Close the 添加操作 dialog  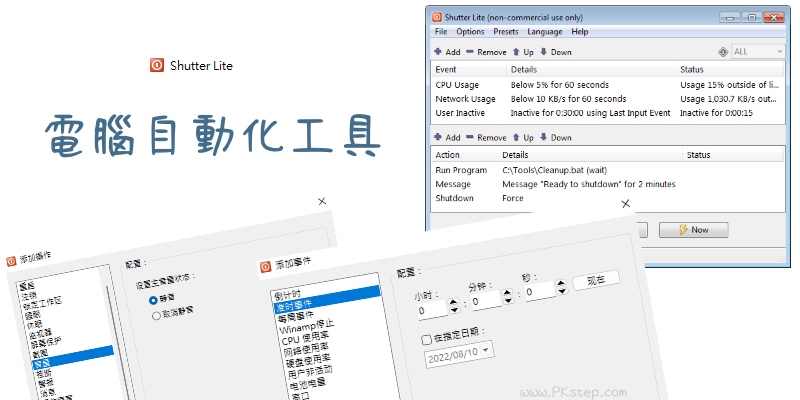(322, 201)
